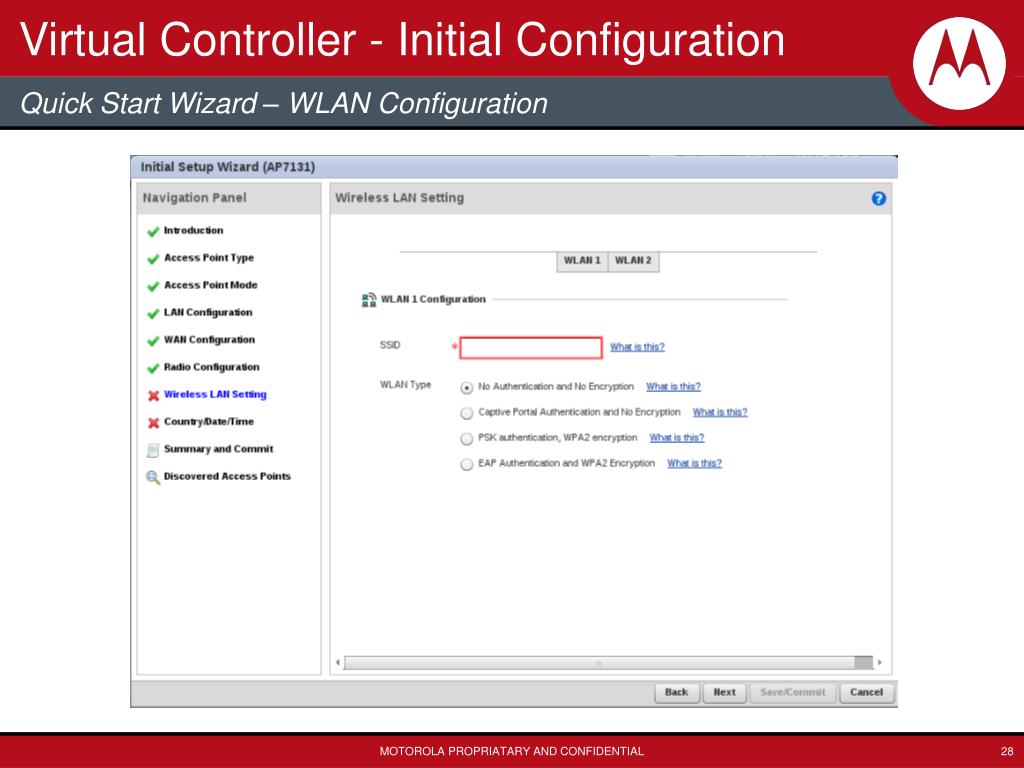Open "What is this?" for Captive Portal option
Image resolution: width=1024 pixels, height=768 pixels.
[720, 412]
